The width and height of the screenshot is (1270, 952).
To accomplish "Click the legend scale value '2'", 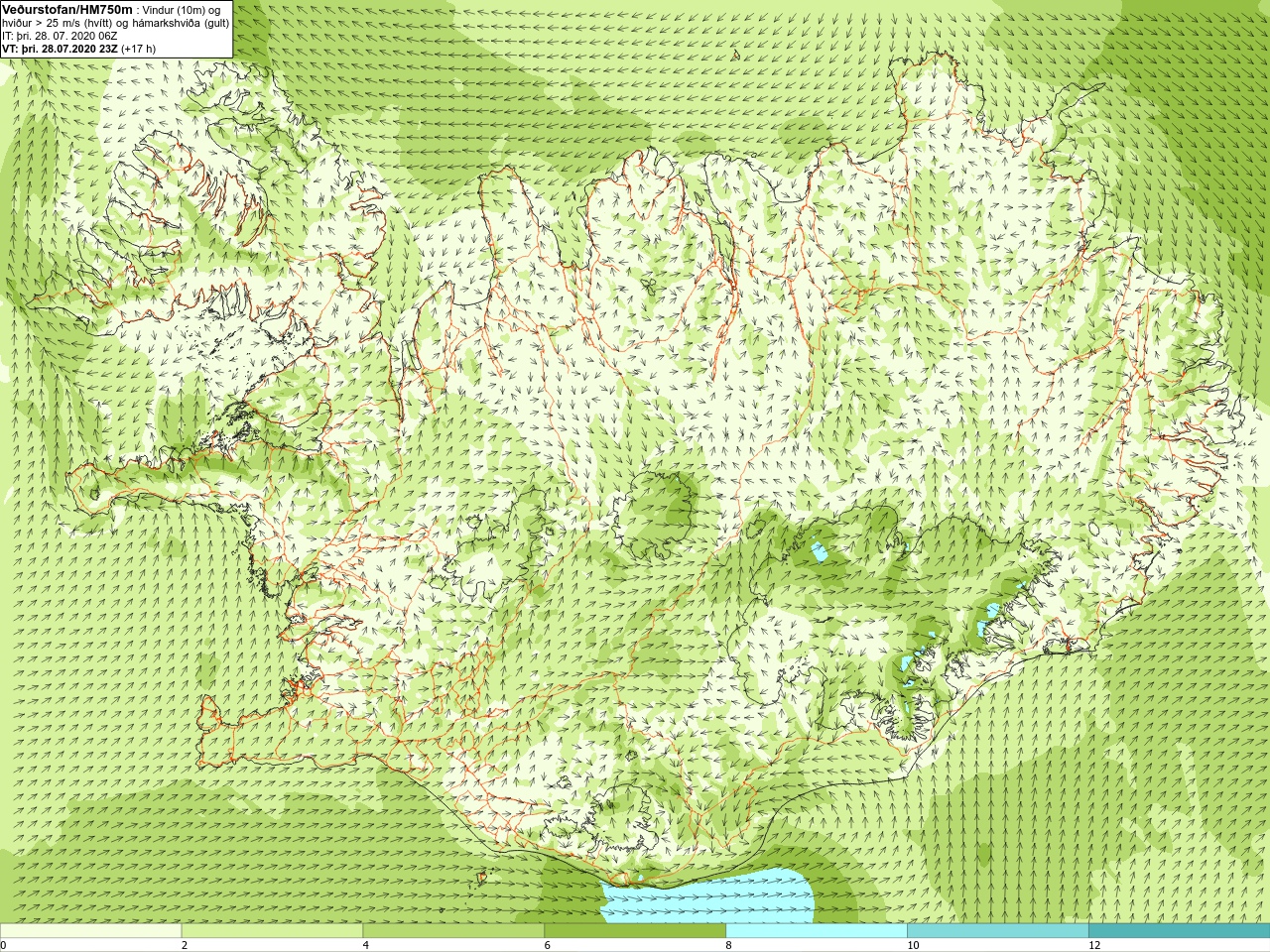I will [x=185, y=945].
